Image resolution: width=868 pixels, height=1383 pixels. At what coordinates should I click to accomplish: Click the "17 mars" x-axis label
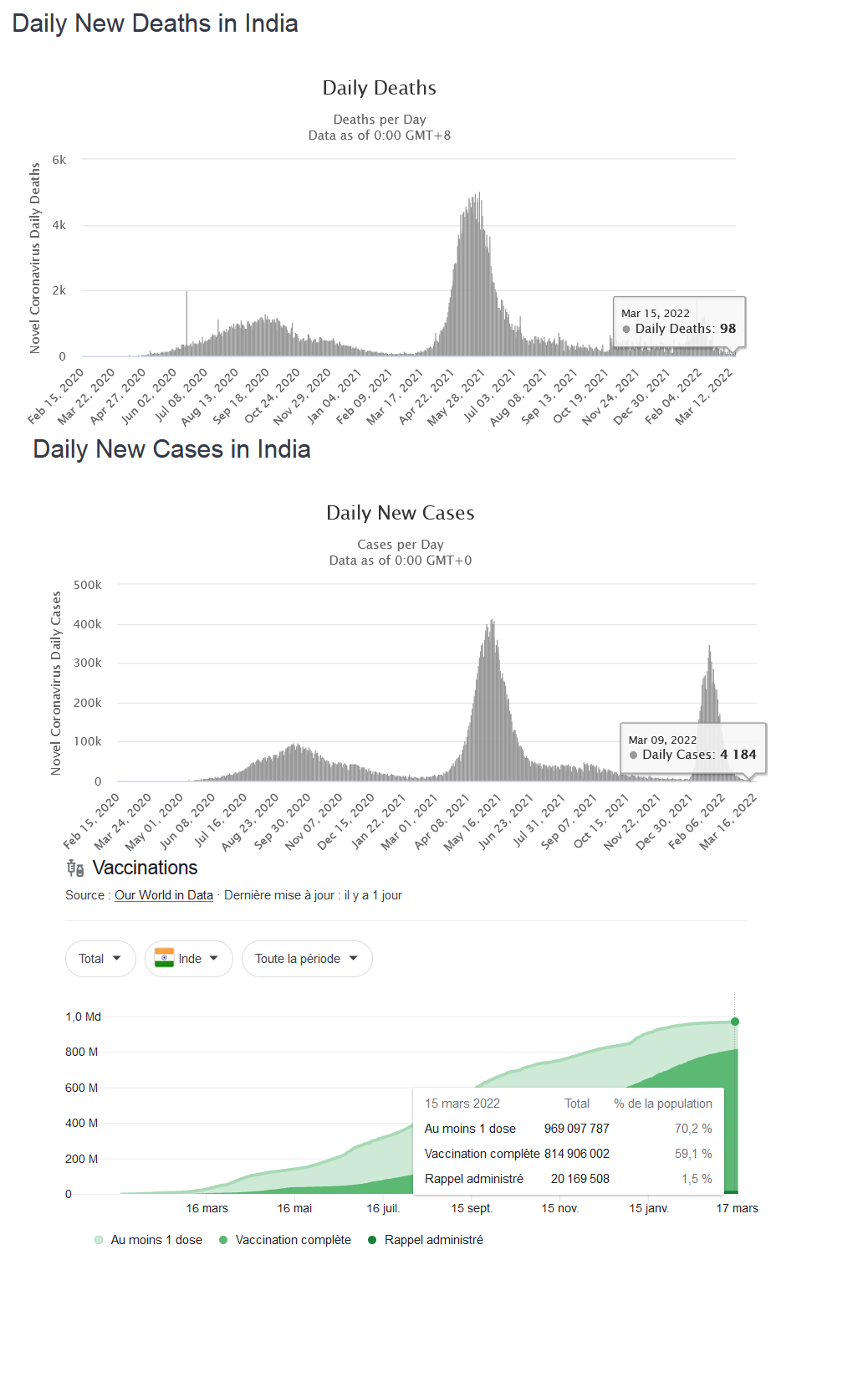point(737,1208)
